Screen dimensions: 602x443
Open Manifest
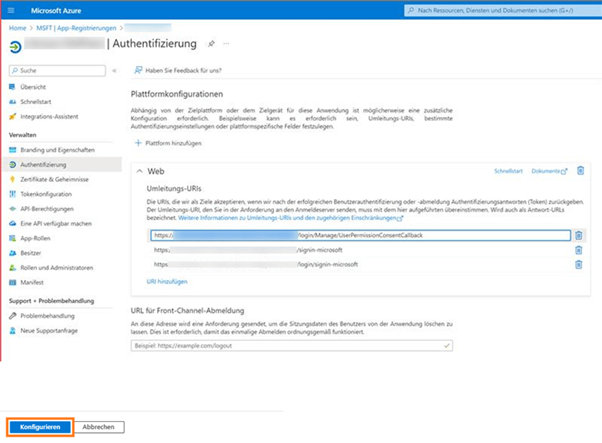point(32,283)
